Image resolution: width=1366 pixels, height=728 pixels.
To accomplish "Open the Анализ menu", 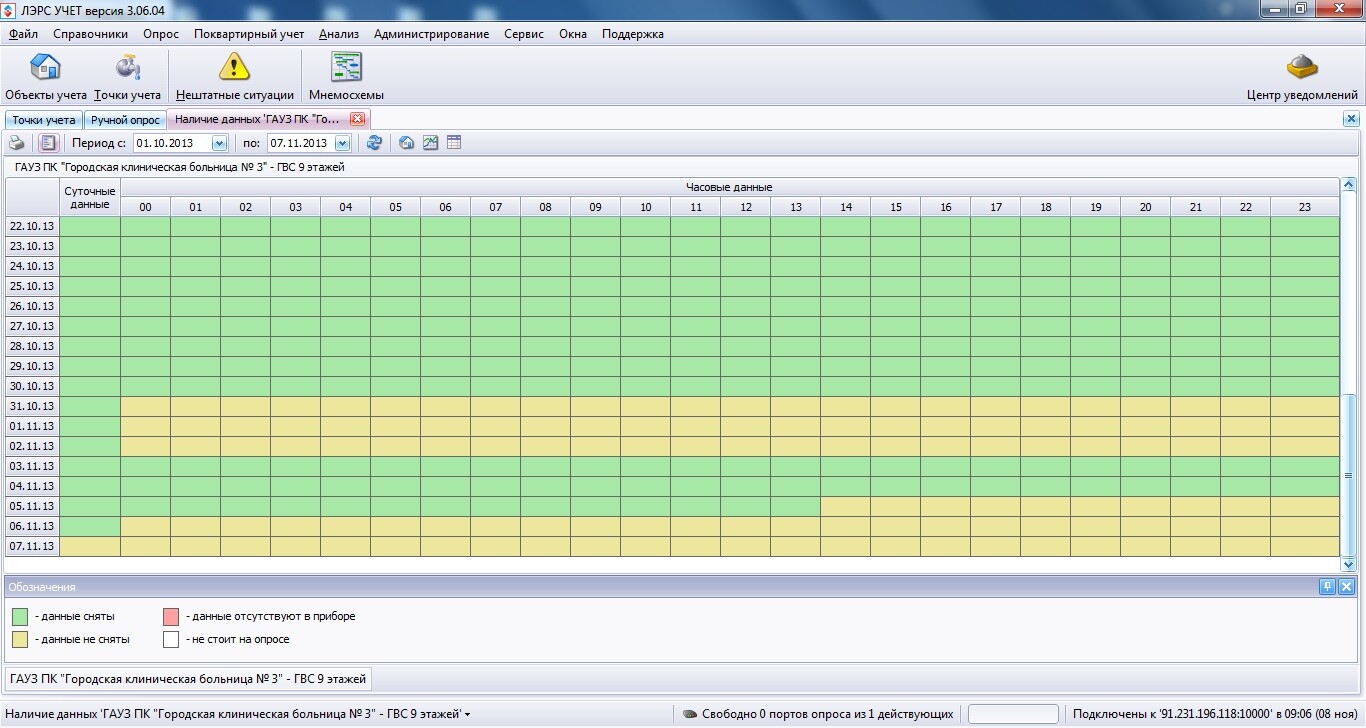I will point(339,34).
